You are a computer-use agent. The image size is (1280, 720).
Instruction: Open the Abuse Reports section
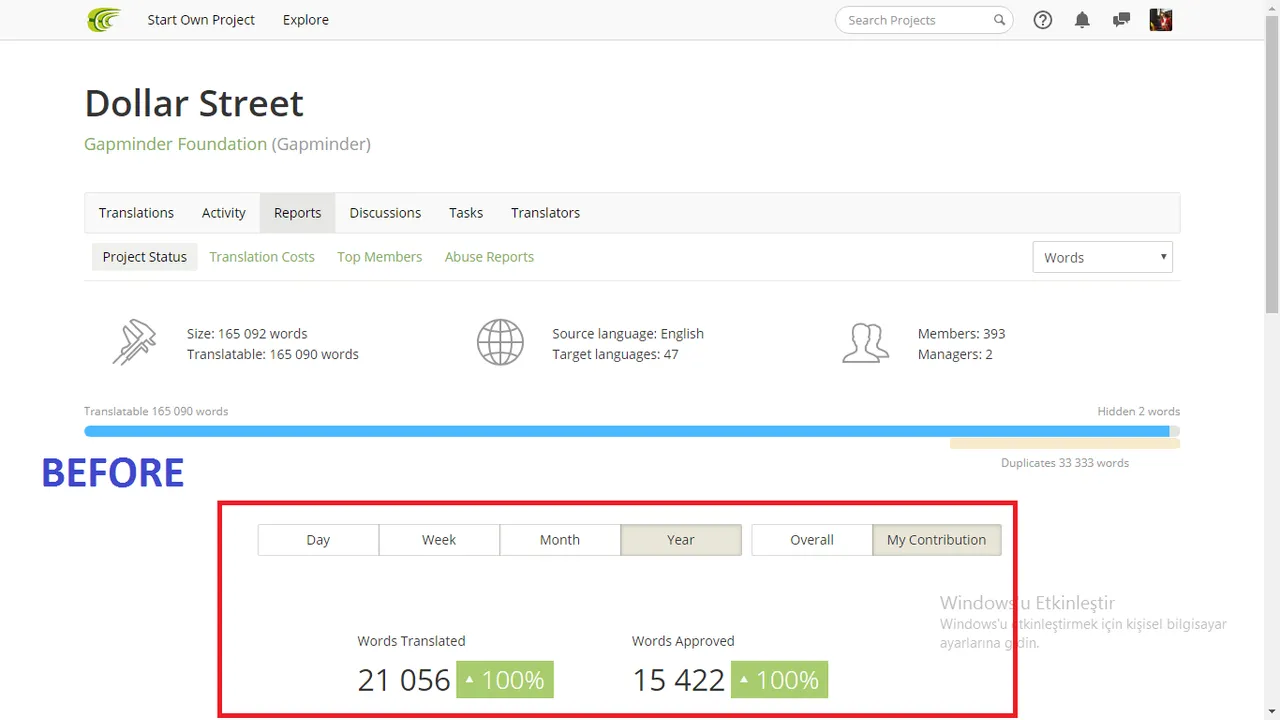pos(489,257)
